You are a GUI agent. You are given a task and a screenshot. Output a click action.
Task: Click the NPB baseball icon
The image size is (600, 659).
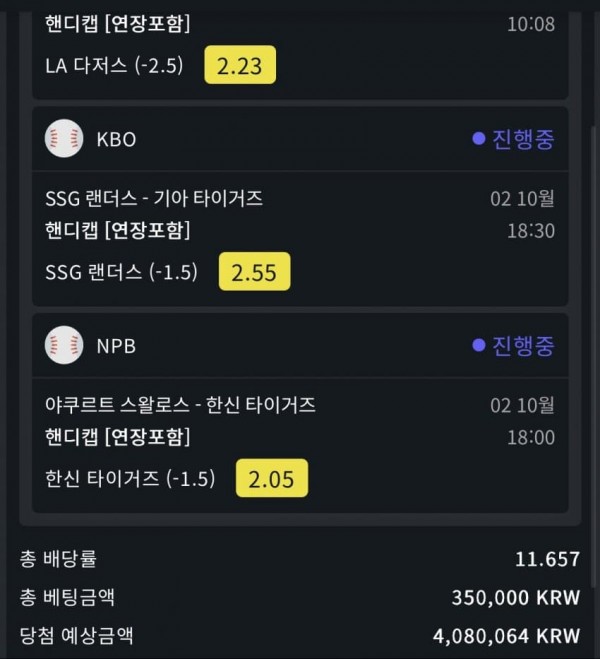tap(64, 346)
